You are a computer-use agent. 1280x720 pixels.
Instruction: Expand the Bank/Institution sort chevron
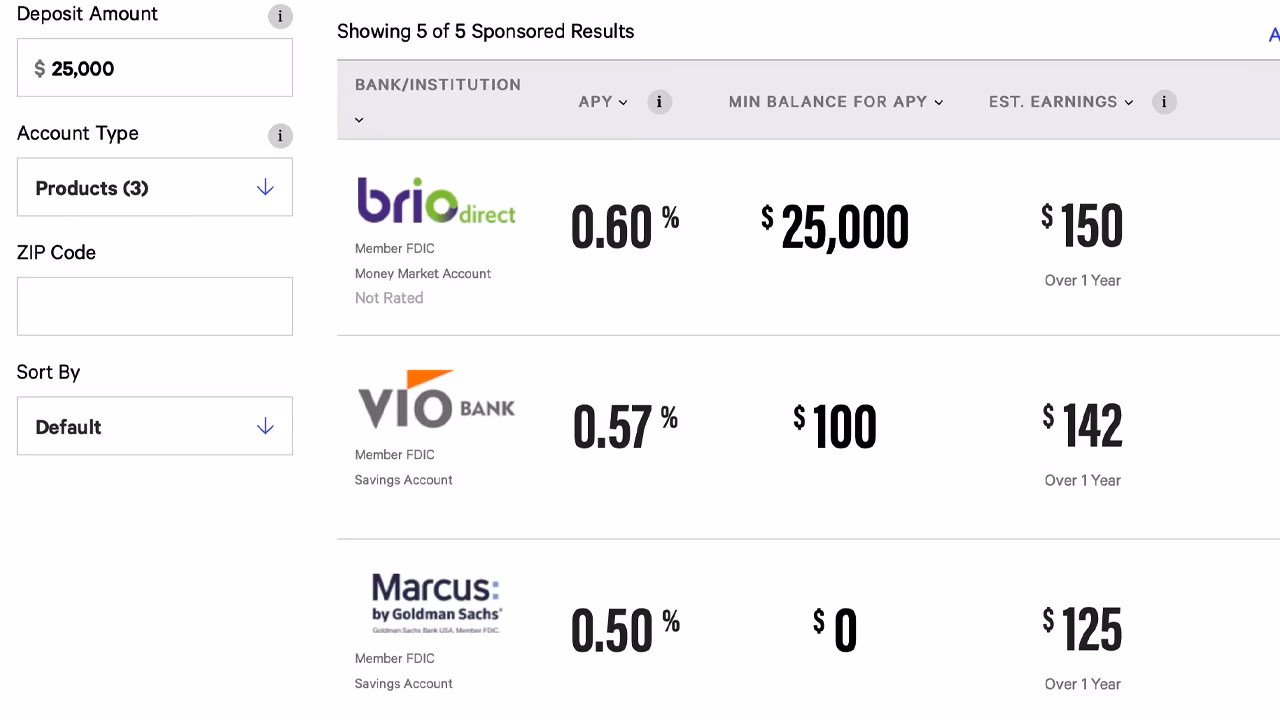(358, 119)
